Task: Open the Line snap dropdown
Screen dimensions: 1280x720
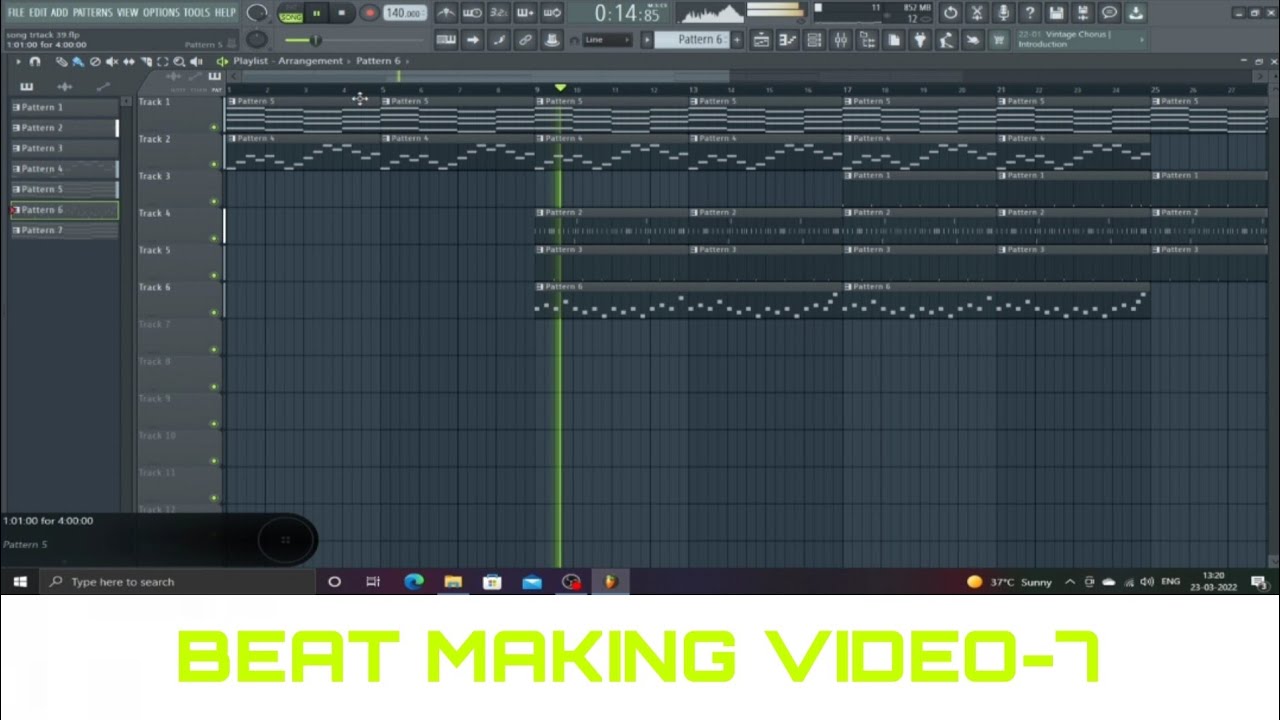Action: (x=608, y=40)
